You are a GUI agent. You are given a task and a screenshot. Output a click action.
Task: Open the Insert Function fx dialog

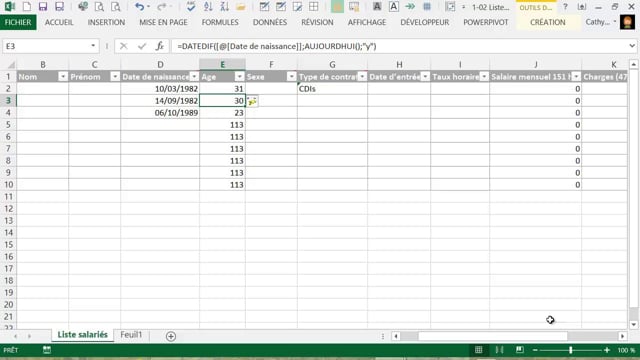click(x=160, y=46)
